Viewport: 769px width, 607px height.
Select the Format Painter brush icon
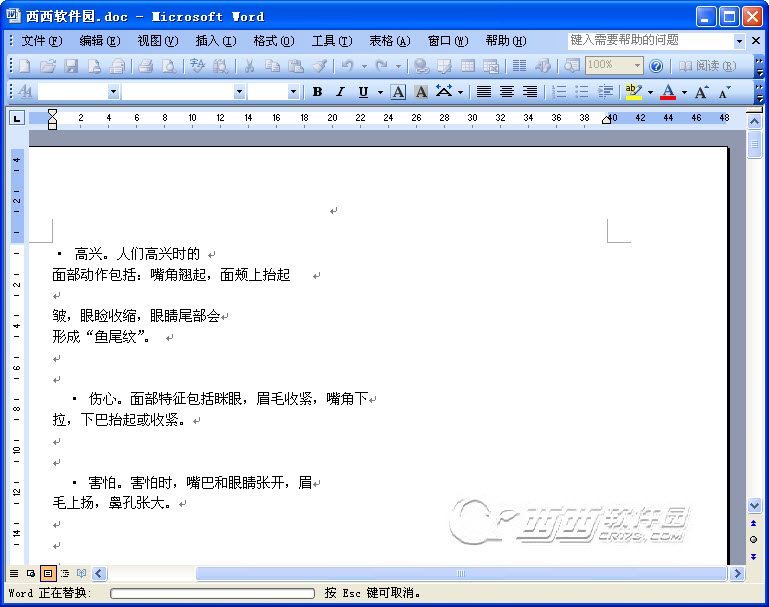(x=319, y=65)
